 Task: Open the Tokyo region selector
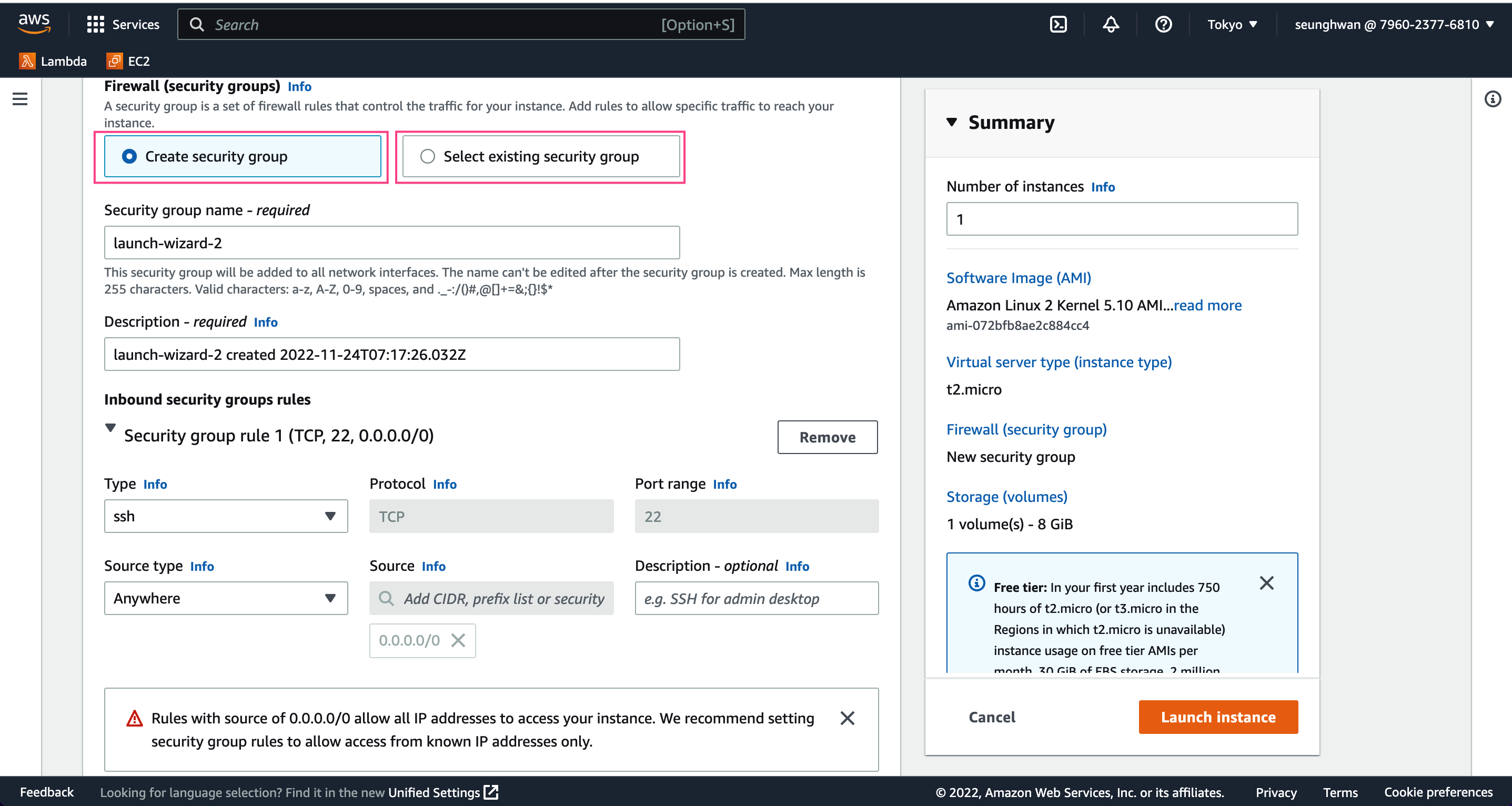(1232, 24)
